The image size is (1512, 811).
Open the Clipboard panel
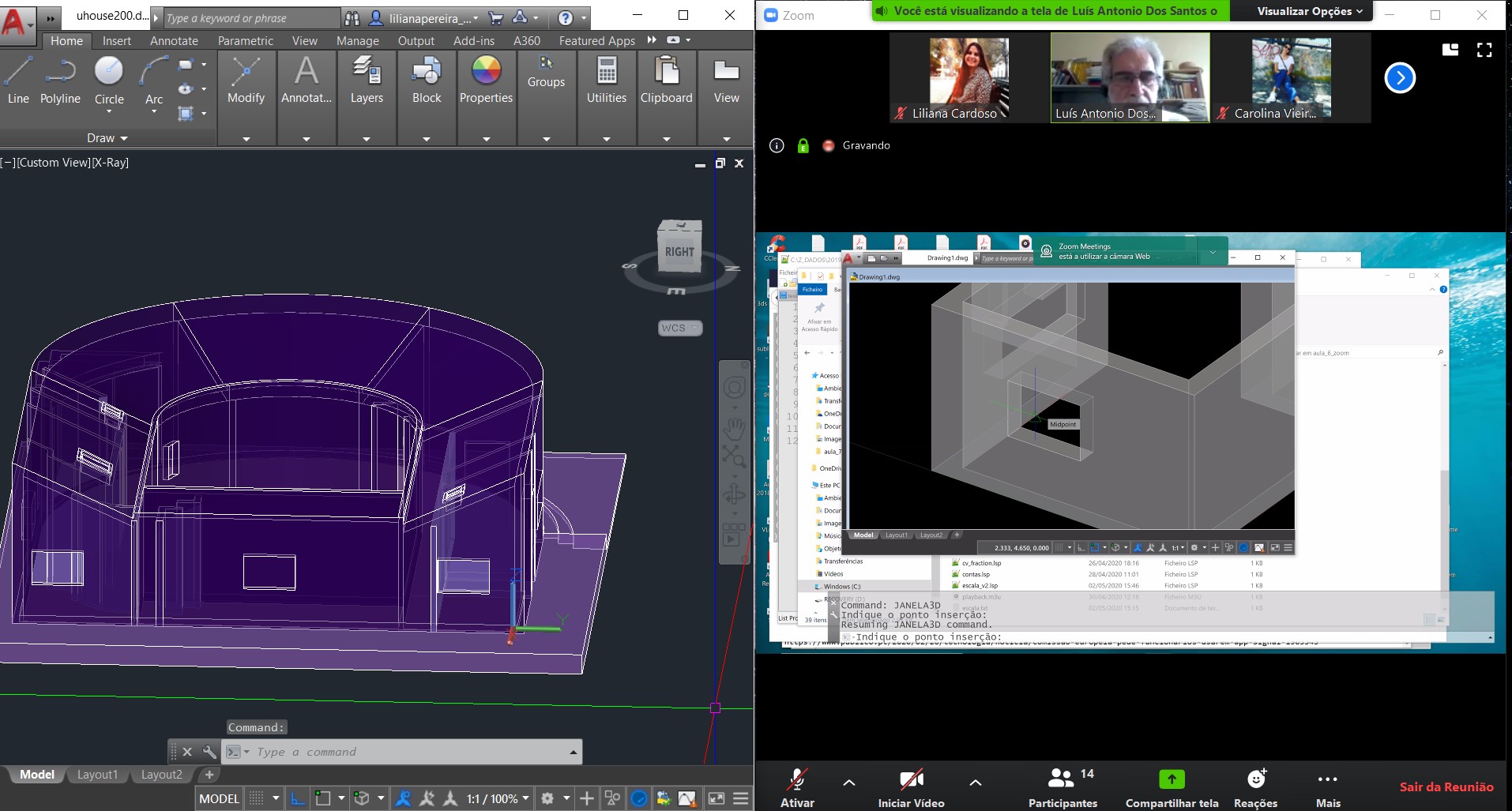pos(667,98)
